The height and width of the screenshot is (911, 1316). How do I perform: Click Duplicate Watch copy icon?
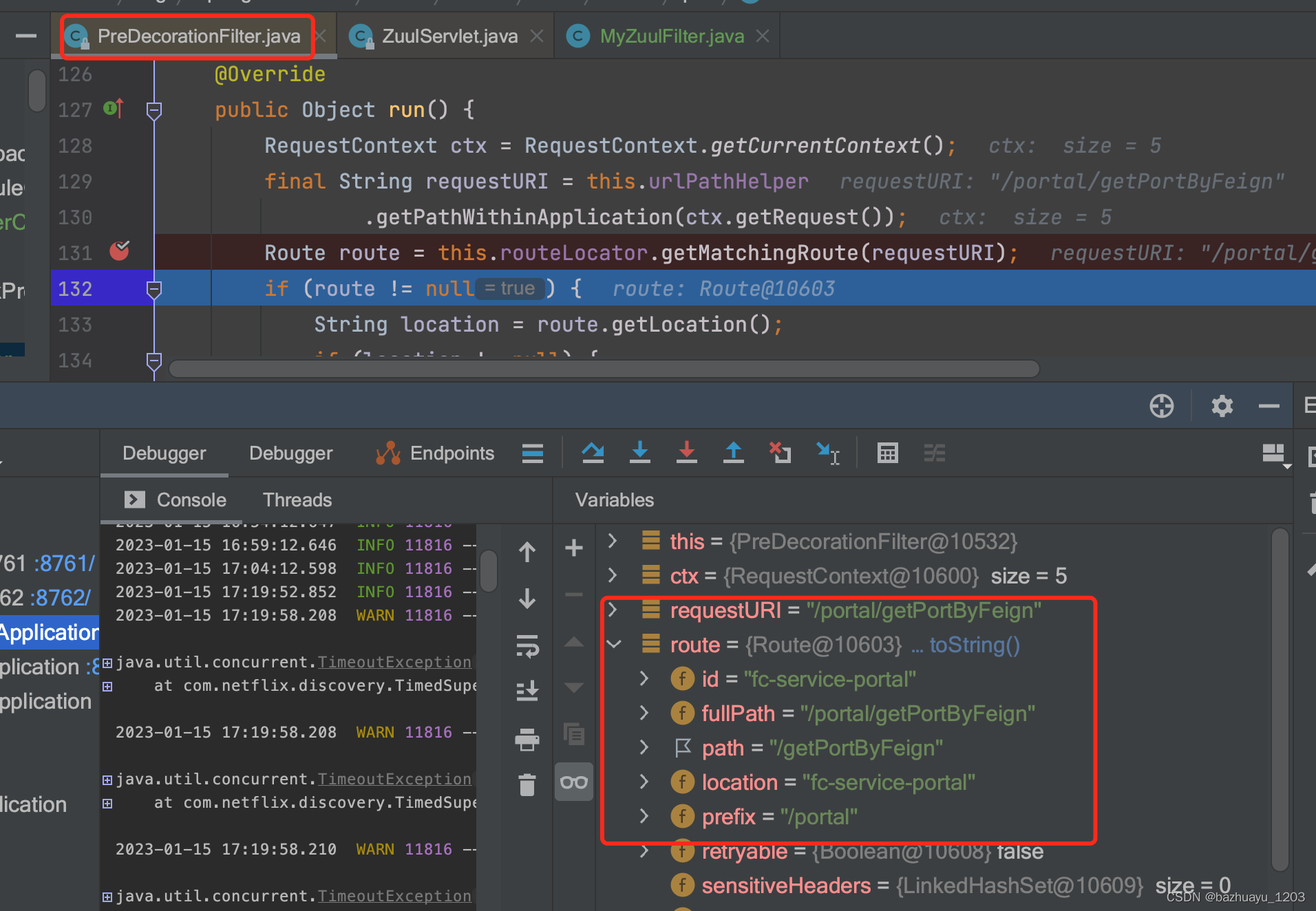coord(574,734)
